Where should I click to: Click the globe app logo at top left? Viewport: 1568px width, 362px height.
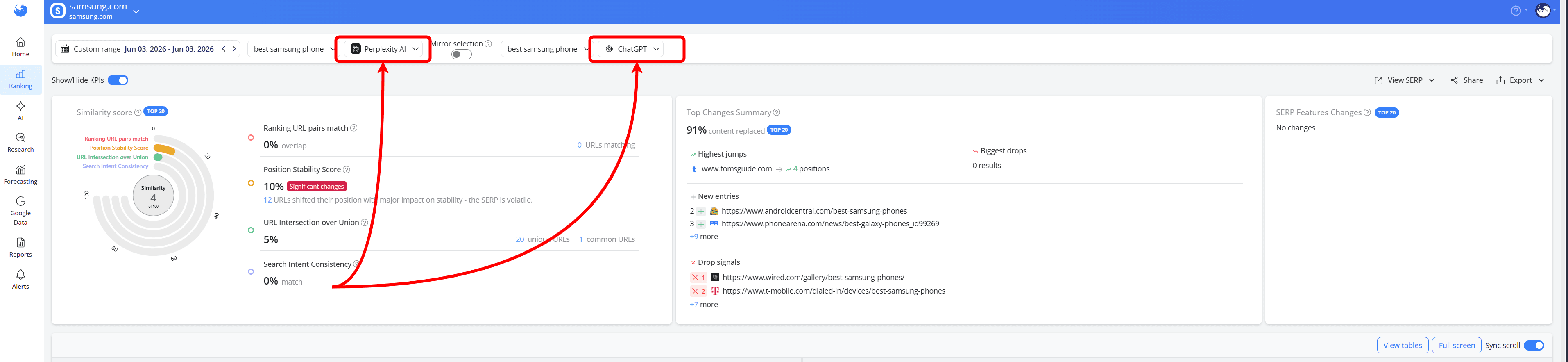click(x=21, y=10)
